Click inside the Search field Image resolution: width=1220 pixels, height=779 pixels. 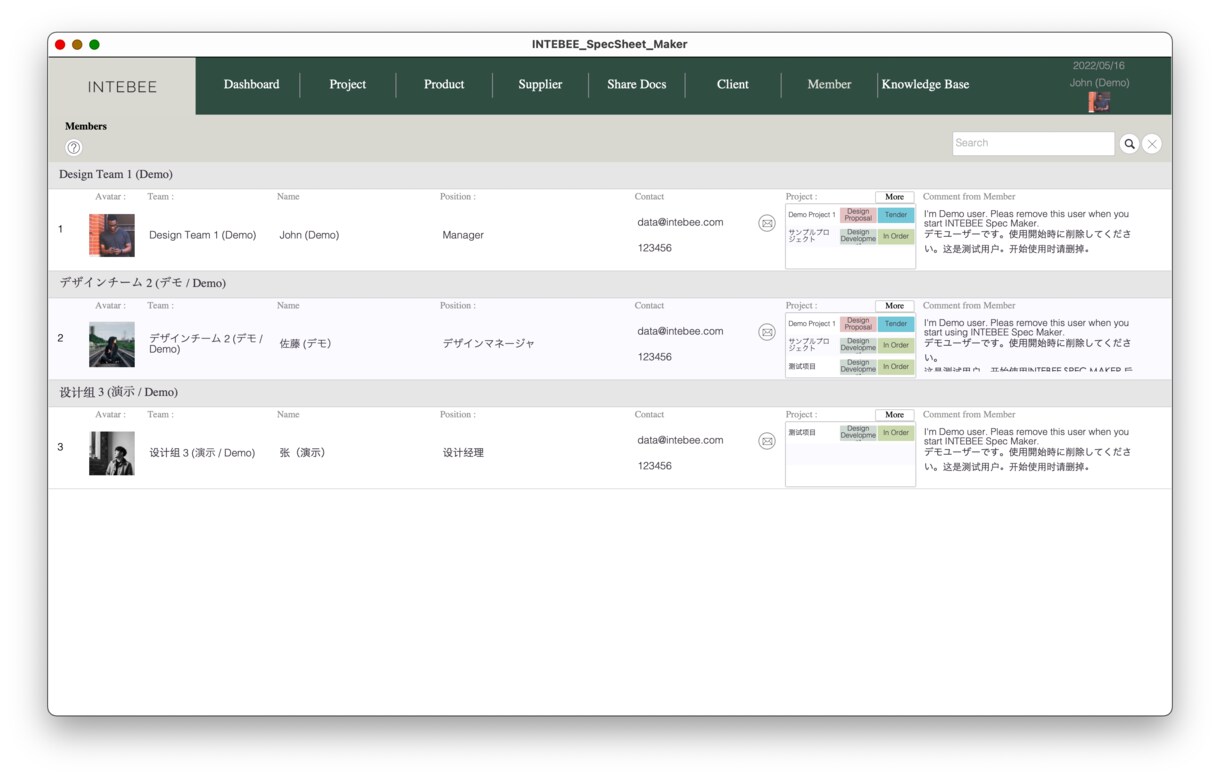(x=1033, y=144)
